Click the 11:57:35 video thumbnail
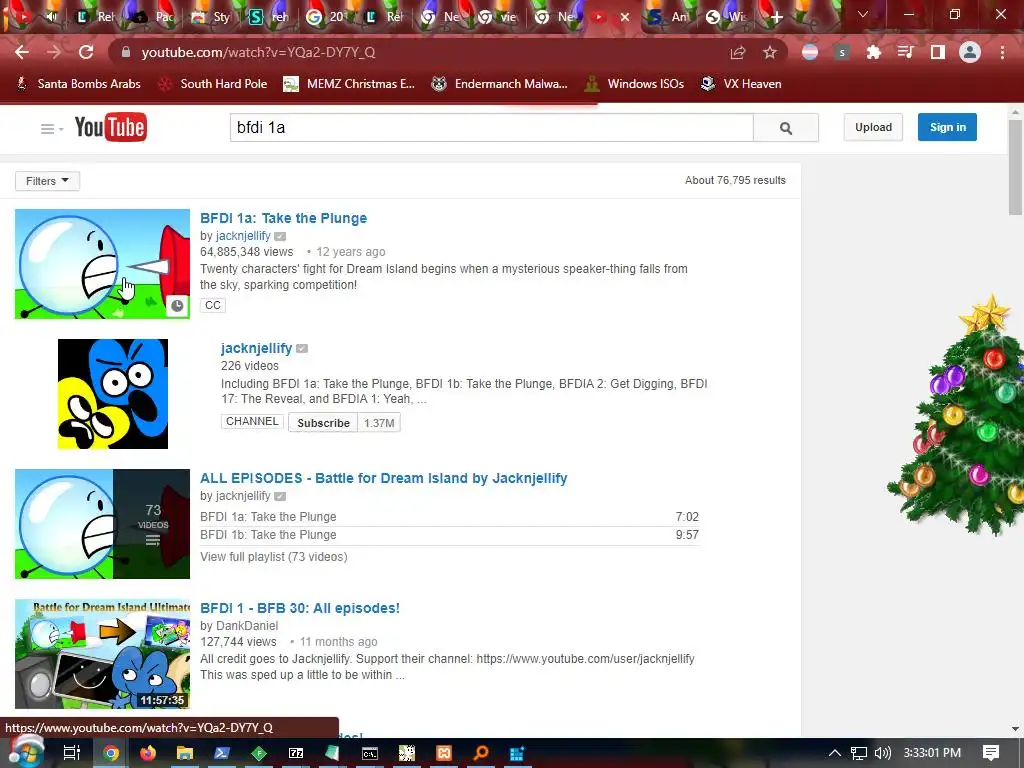The image size is (1024, 768). (x=103, y=654)
